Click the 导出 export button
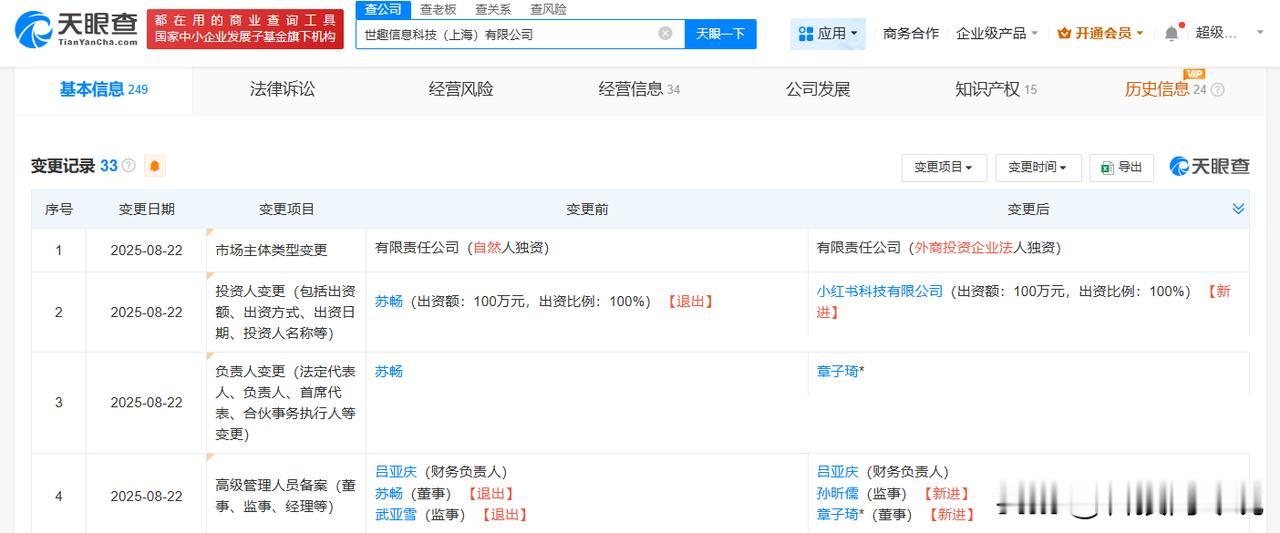 (x=1121, y=167)
